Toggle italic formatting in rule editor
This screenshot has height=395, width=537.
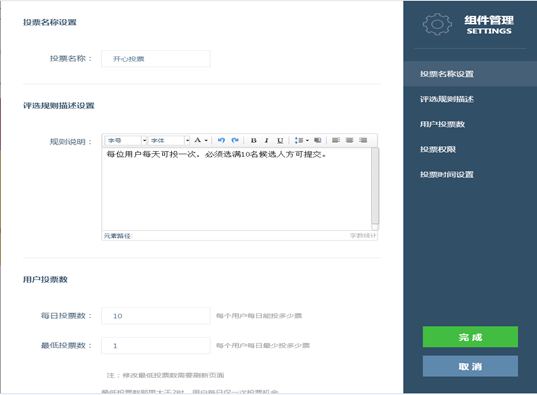pyautogui.click(x=266, y=140)
